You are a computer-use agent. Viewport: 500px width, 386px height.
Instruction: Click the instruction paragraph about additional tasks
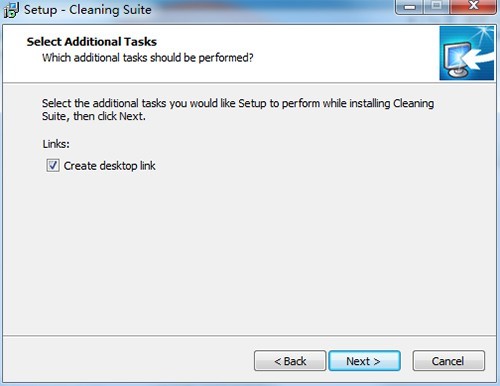238,110
